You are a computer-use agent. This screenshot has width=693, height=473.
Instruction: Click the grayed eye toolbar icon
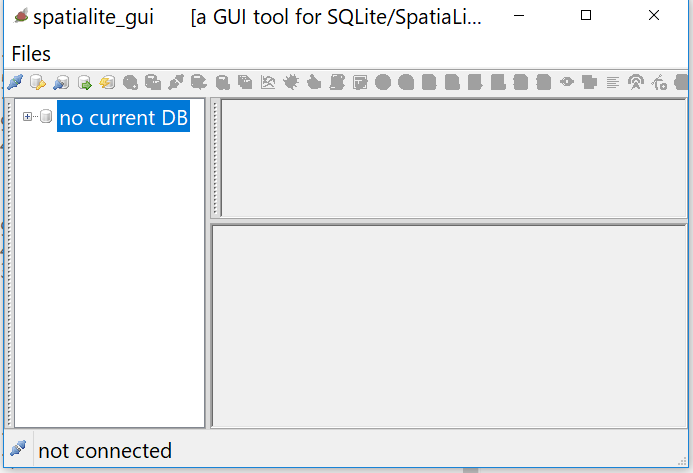[x=567, y=82]
